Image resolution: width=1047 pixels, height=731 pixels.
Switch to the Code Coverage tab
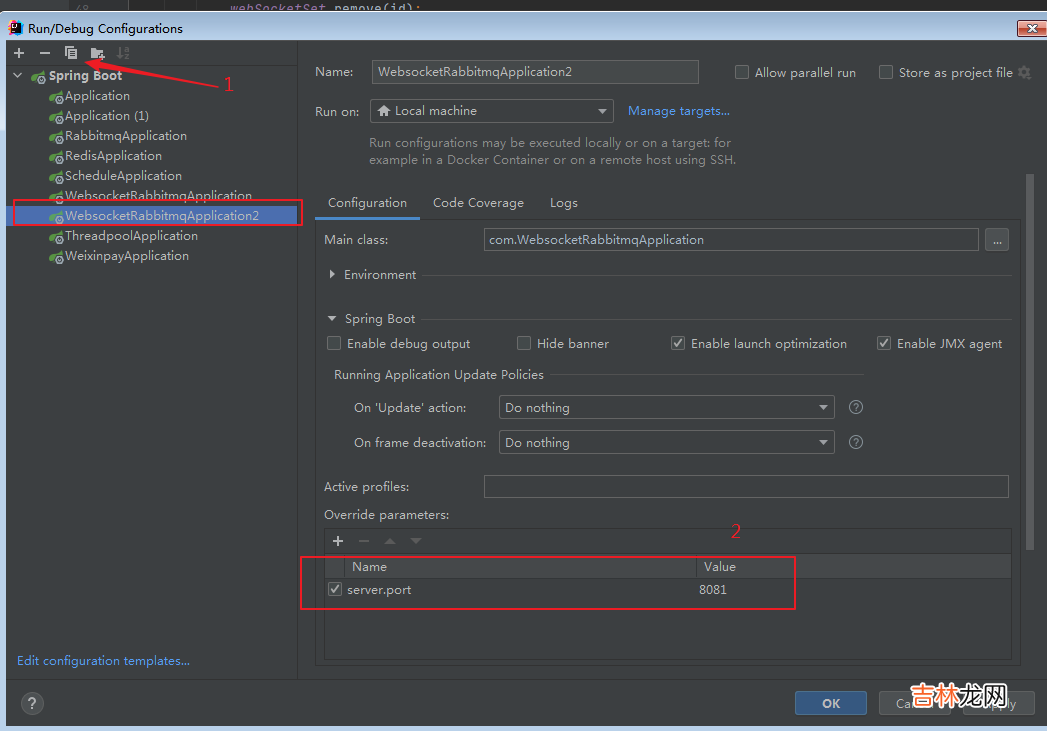point(478,203)
